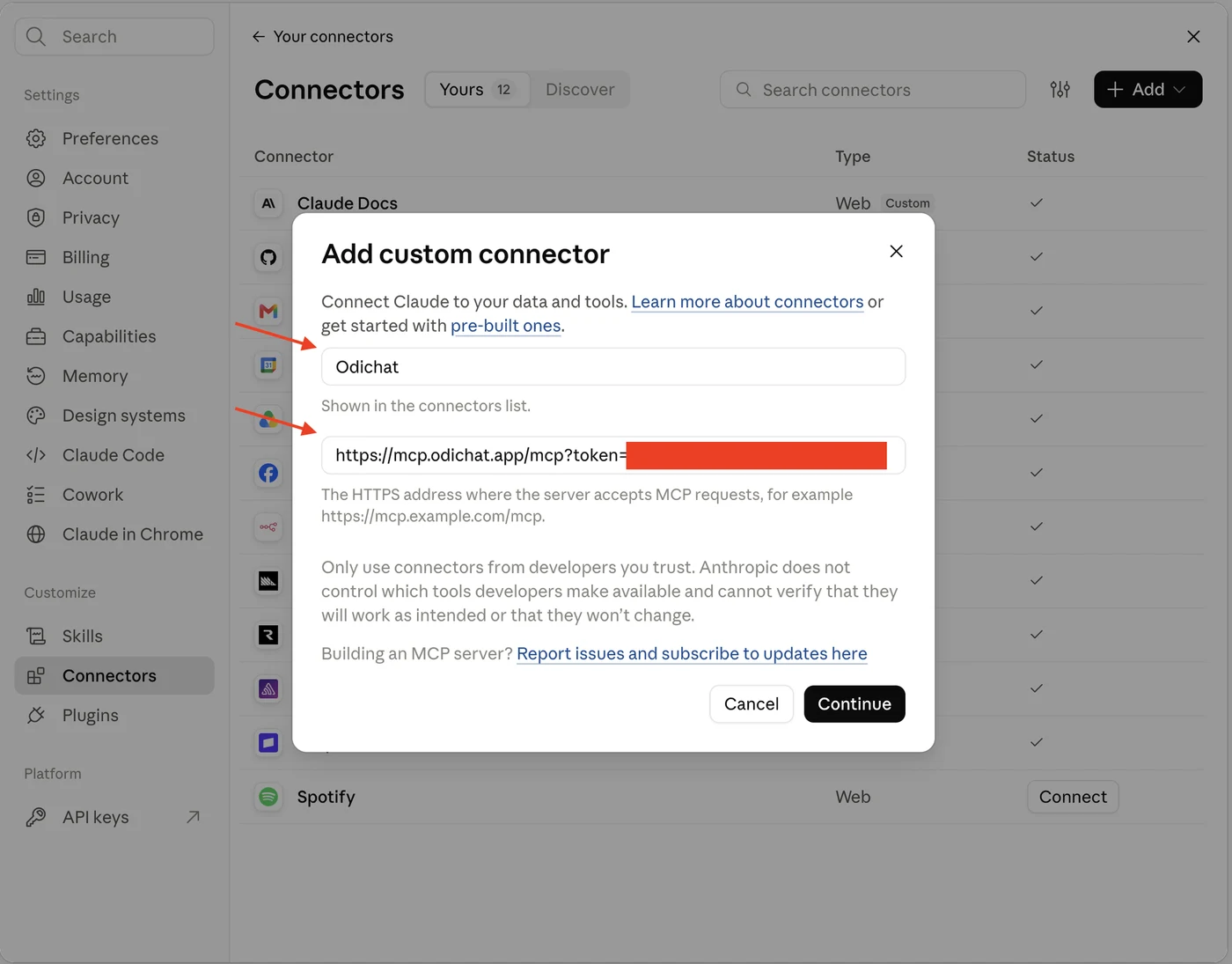This screenshot has width=1232, height=964.
Task: Click back arrow to Your connectors
Action: [x=258, y=36]
